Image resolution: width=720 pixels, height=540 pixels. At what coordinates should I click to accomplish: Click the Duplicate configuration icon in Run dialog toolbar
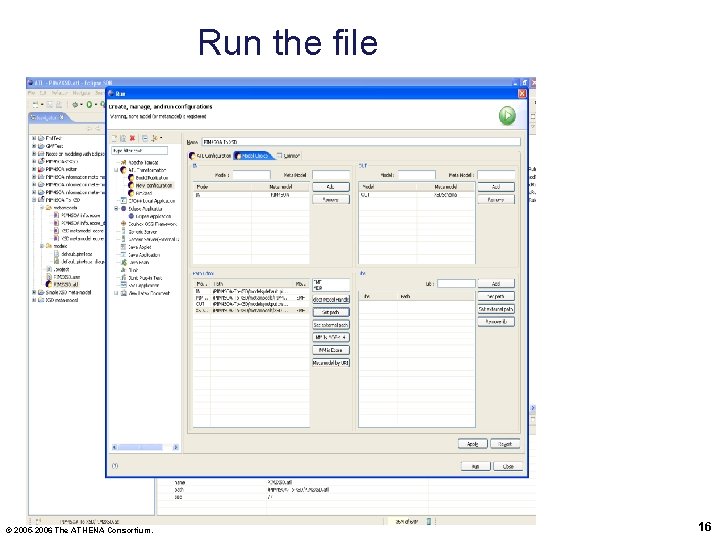tap(123, 138)
